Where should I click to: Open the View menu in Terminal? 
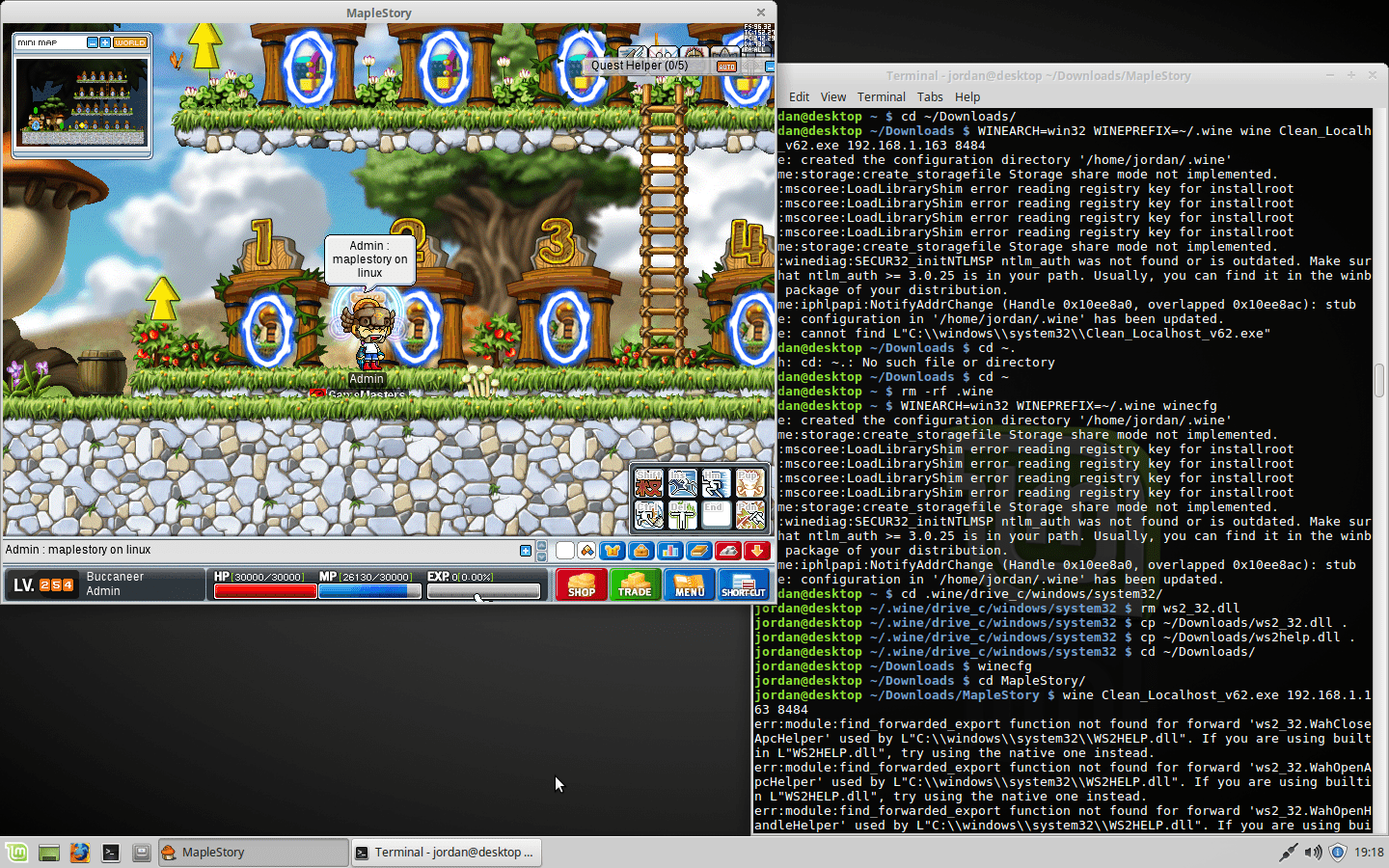coord(833,96)
